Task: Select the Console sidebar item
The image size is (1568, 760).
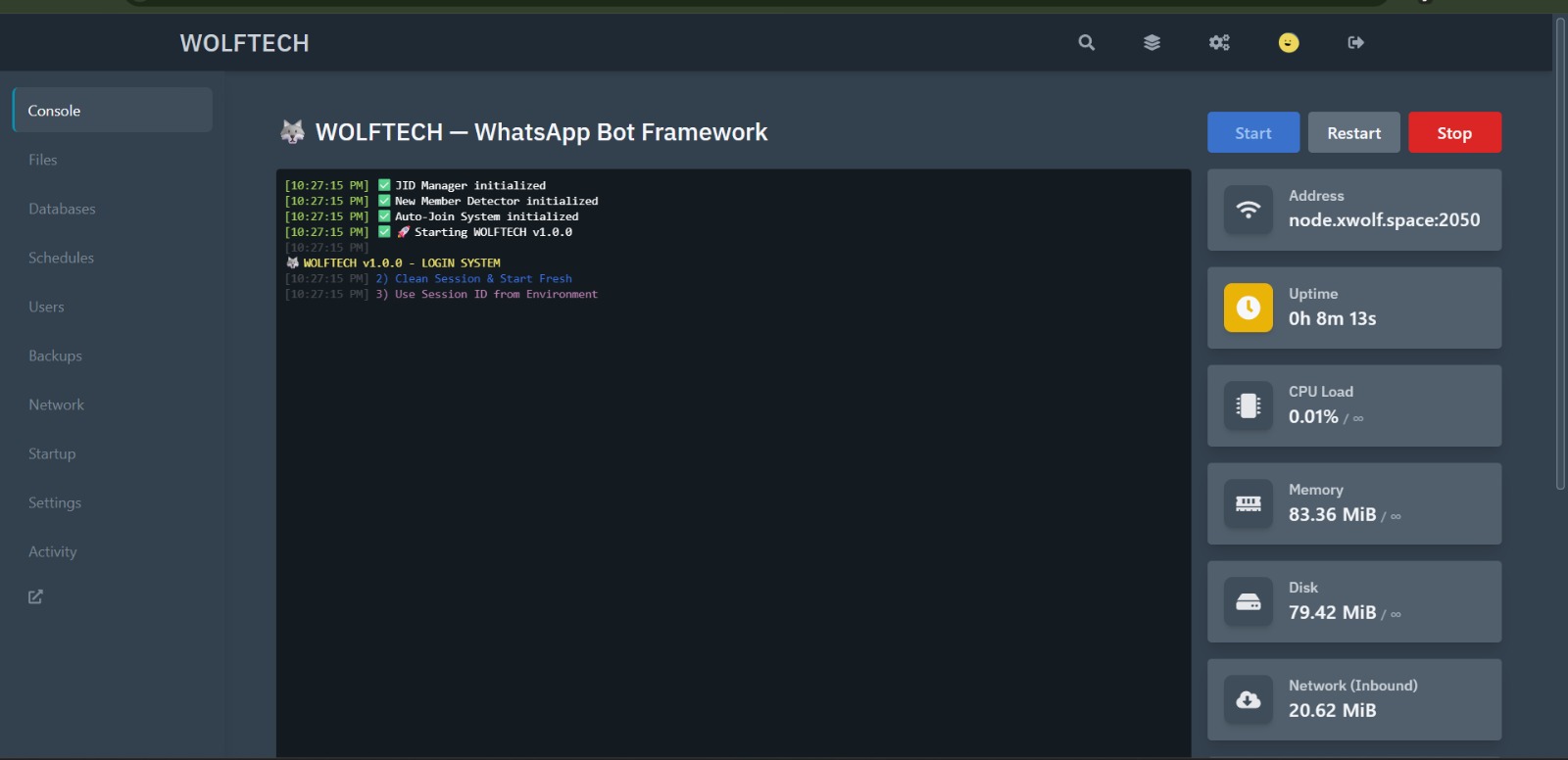Action: point(113,110)
